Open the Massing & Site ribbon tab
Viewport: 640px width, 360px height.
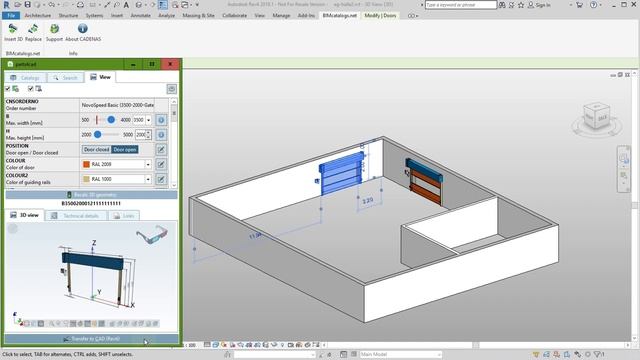tap(198, 16)
